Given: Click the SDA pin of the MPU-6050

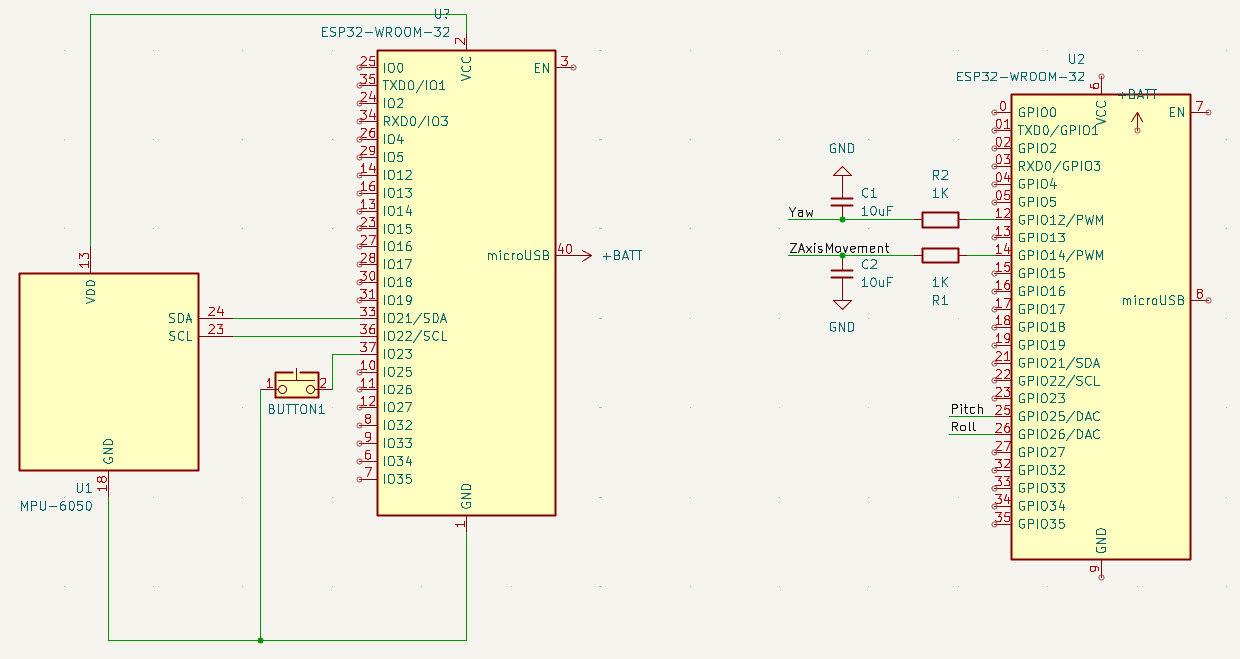Looking at the screenshot, I should point(180,318).
